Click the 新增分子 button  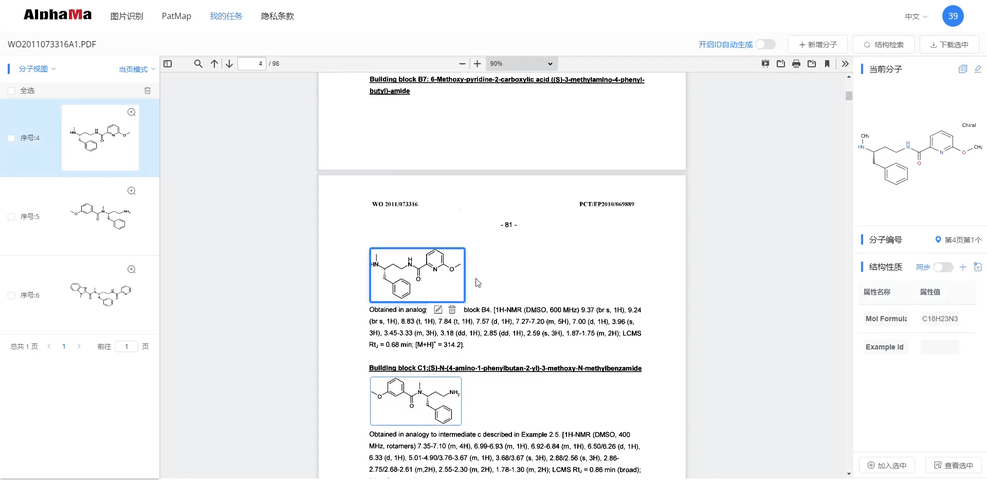[x=818, y=45]
